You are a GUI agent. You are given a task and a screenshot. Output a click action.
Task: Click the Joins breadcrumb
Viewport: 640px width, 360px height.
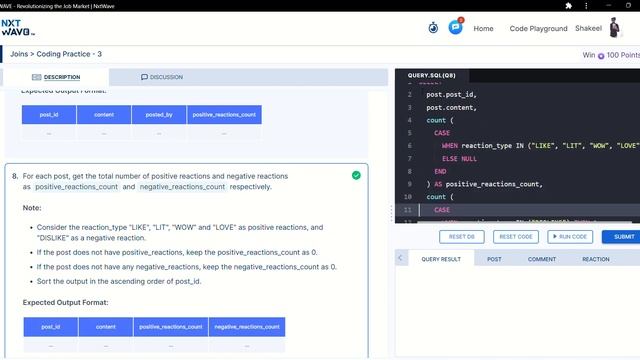click(19, 54)
